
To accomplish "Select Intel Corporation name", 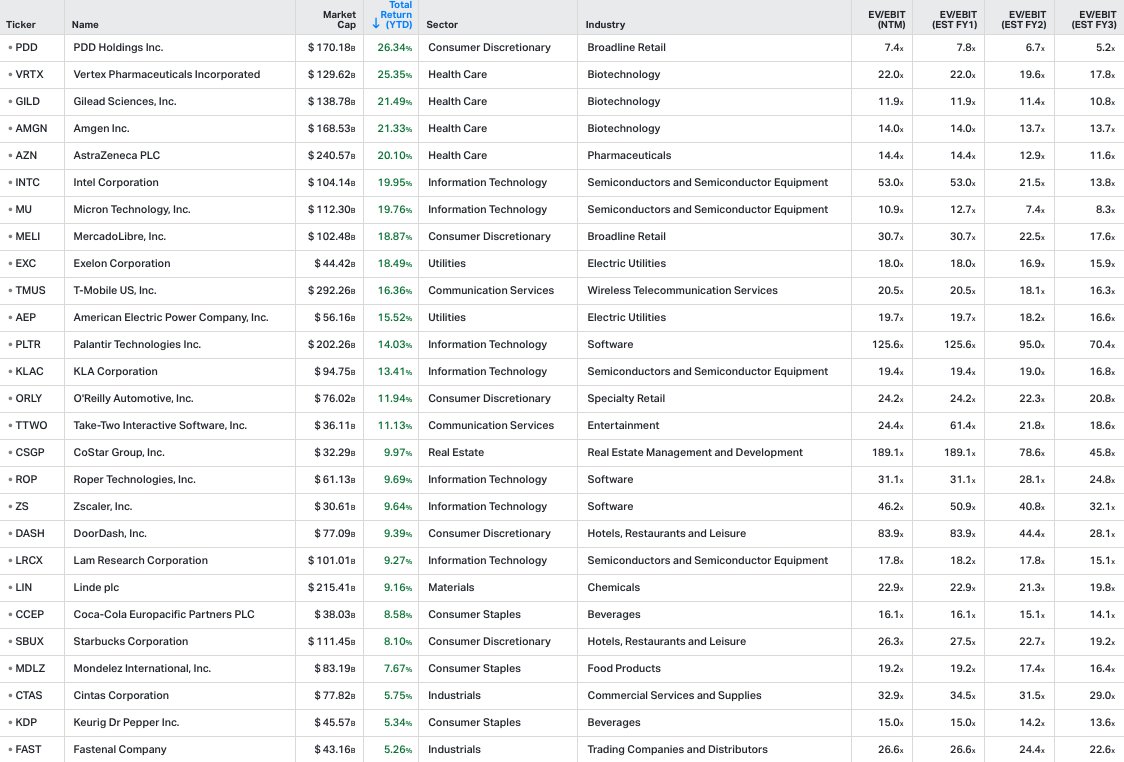I will (116, 183).
